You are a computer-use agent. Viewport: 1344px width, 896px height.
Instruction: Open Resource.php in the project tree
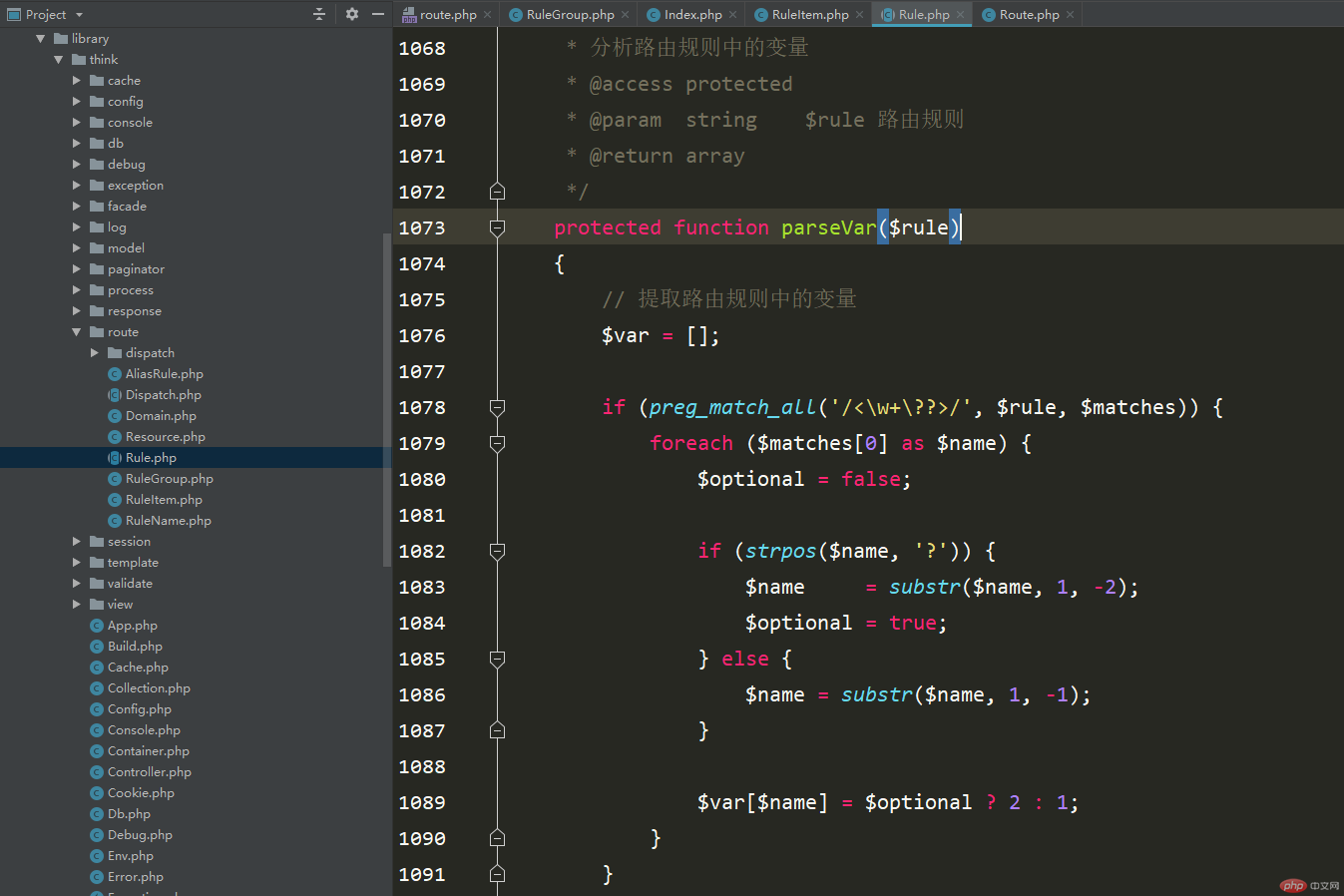click(x=166, y=437)
